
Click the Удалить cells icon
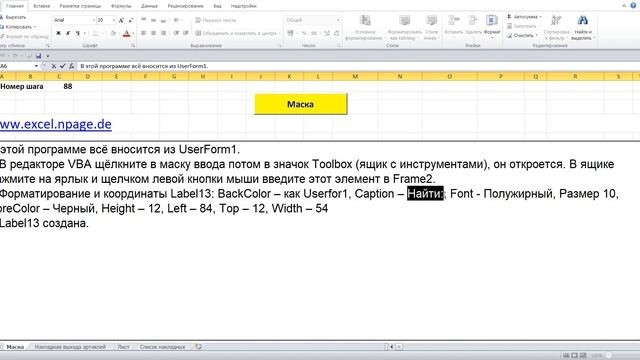[x=473, y=20]
